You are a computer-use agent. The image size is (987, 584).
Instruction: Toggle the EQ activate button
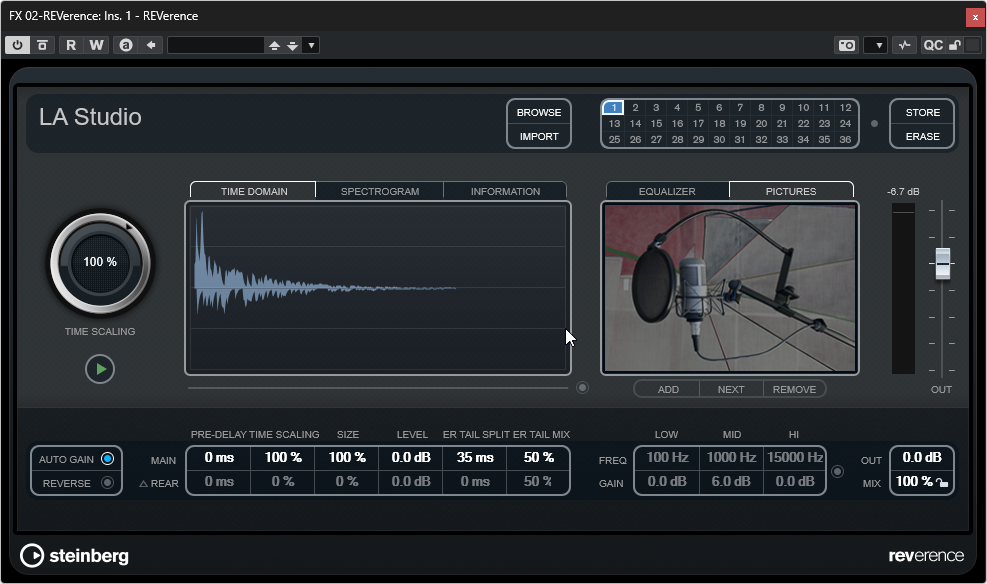(x=837, y=471)
